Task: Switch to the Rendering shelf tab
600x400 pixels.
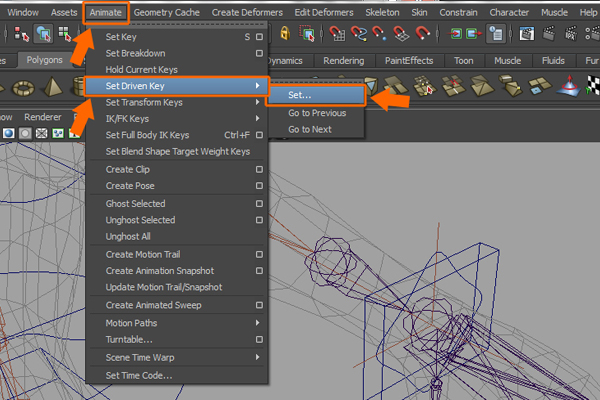Action: (x=344, y=61)
